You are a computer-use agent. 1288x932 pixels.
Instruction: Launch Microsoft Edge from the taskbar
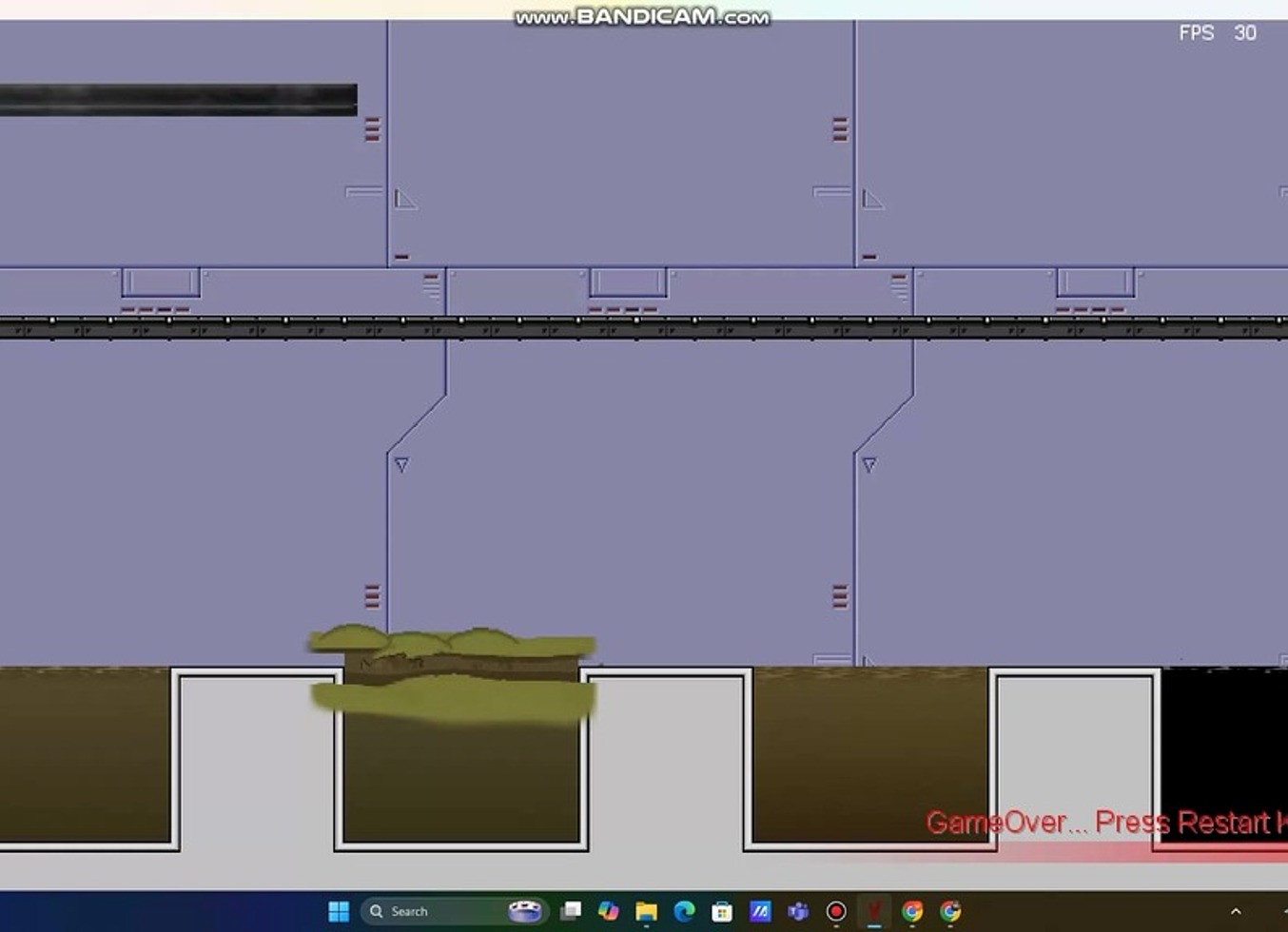(685, 911)
